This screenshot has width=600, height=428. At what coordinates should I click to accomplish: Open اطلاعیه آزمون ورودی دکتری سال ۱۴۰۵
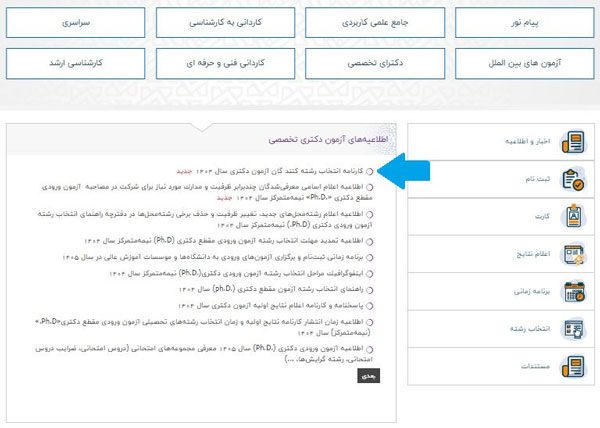(204, 354)
